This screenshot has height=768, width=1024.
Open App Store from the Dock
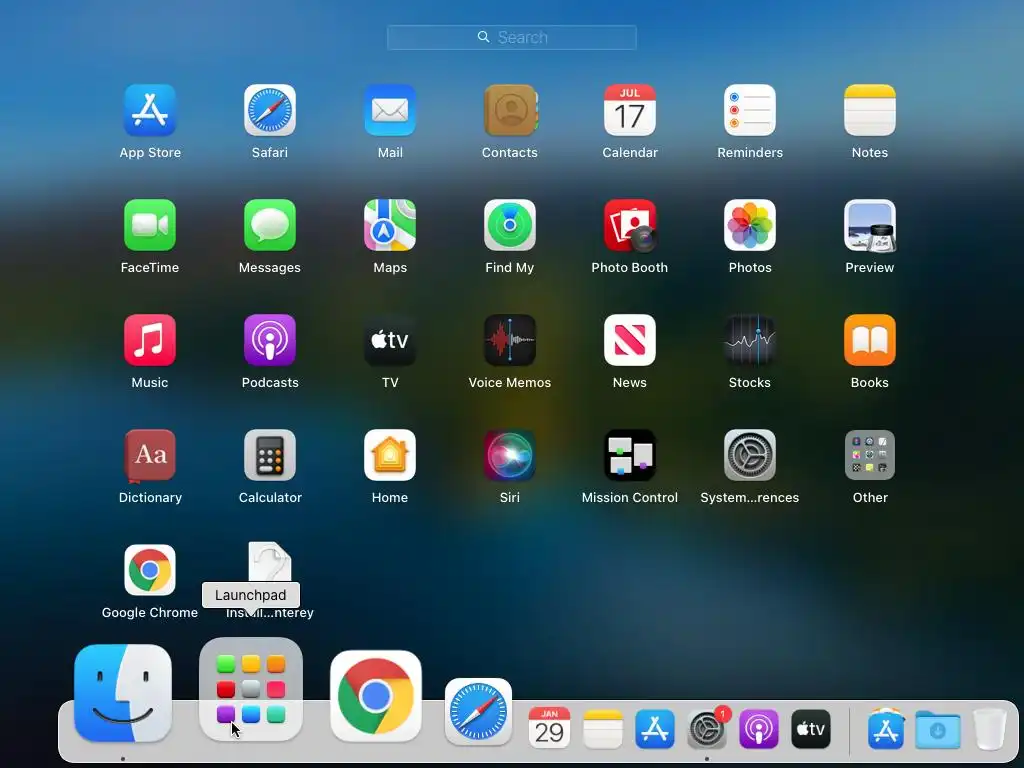[x=654, y=729]
